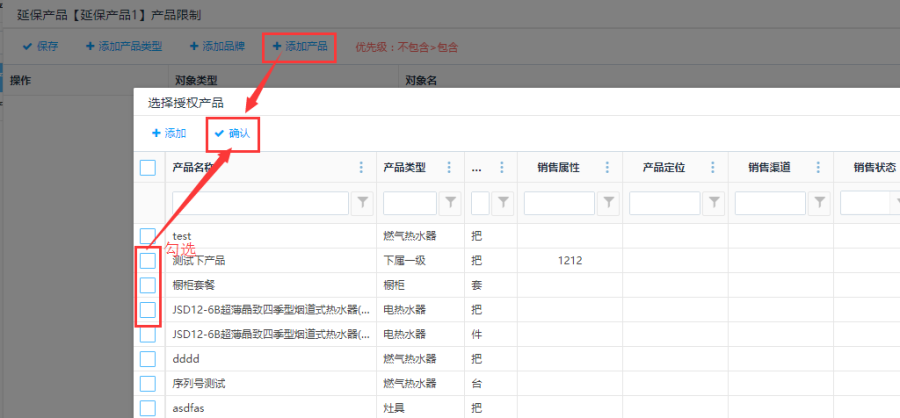This screenshot has width=900, height=418.
Task: Check the box for 测试下产品 row
Action: tap(148, 261)
